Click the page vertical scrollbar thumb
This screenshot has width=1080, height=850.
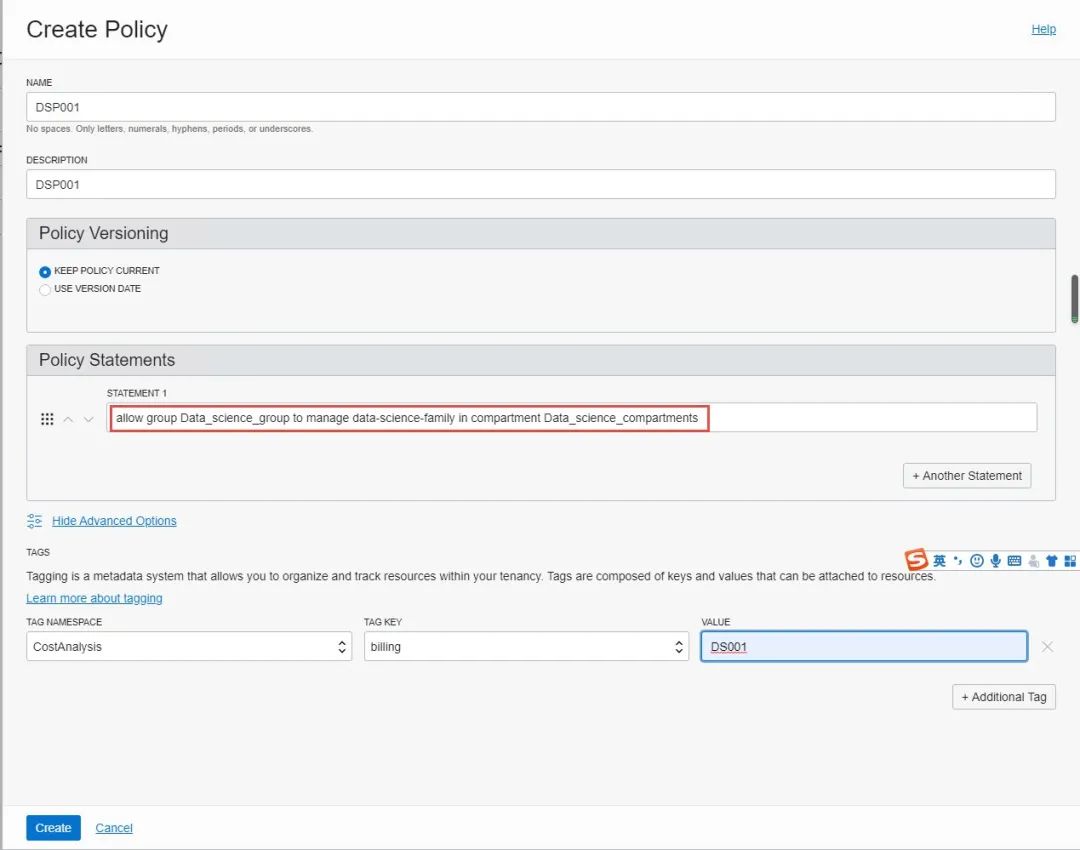pyautogui.click(x=1075, y=298)
